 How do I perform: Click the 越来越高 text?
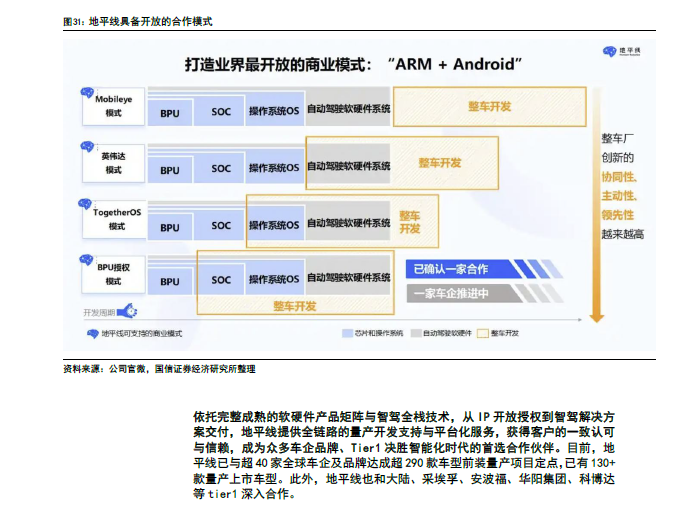(x=622, y=234)
